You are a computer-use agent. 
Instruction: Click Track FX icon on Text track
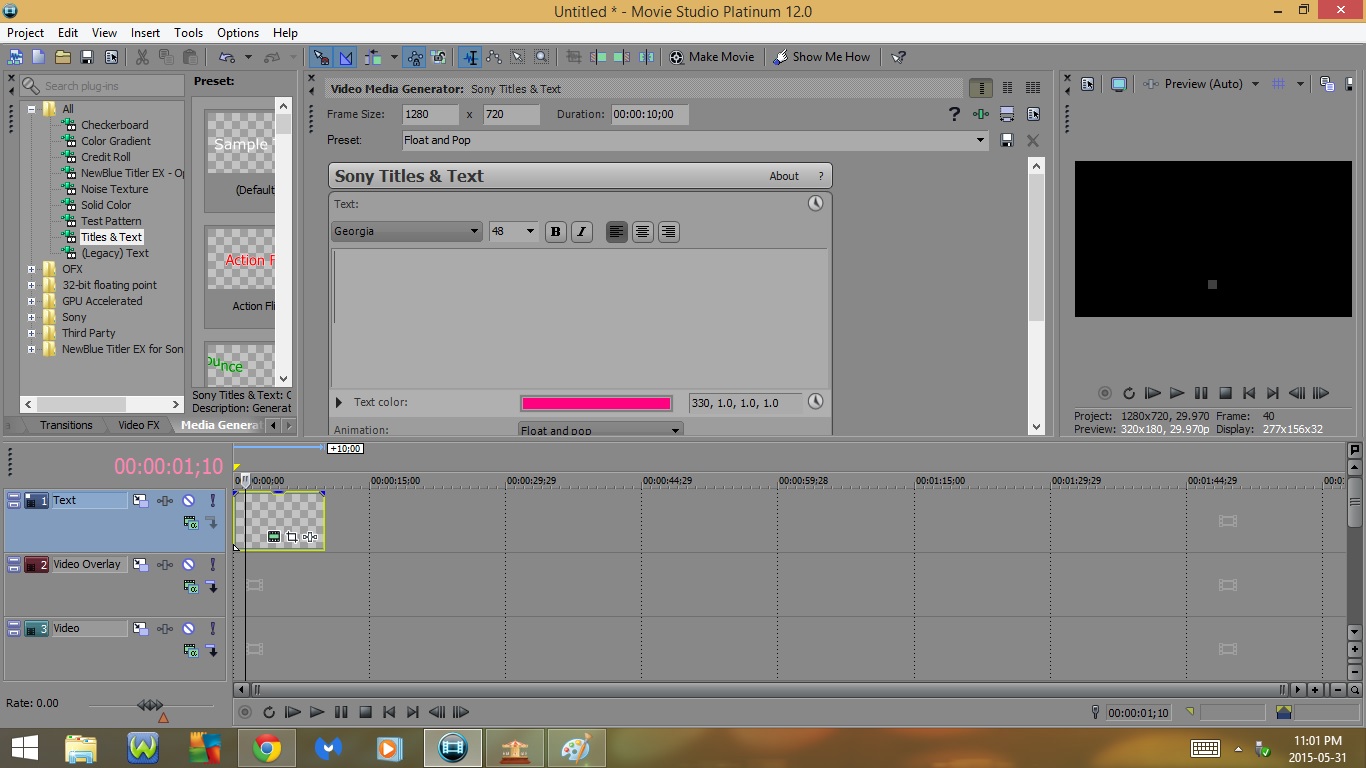click(x=165, y=500)
